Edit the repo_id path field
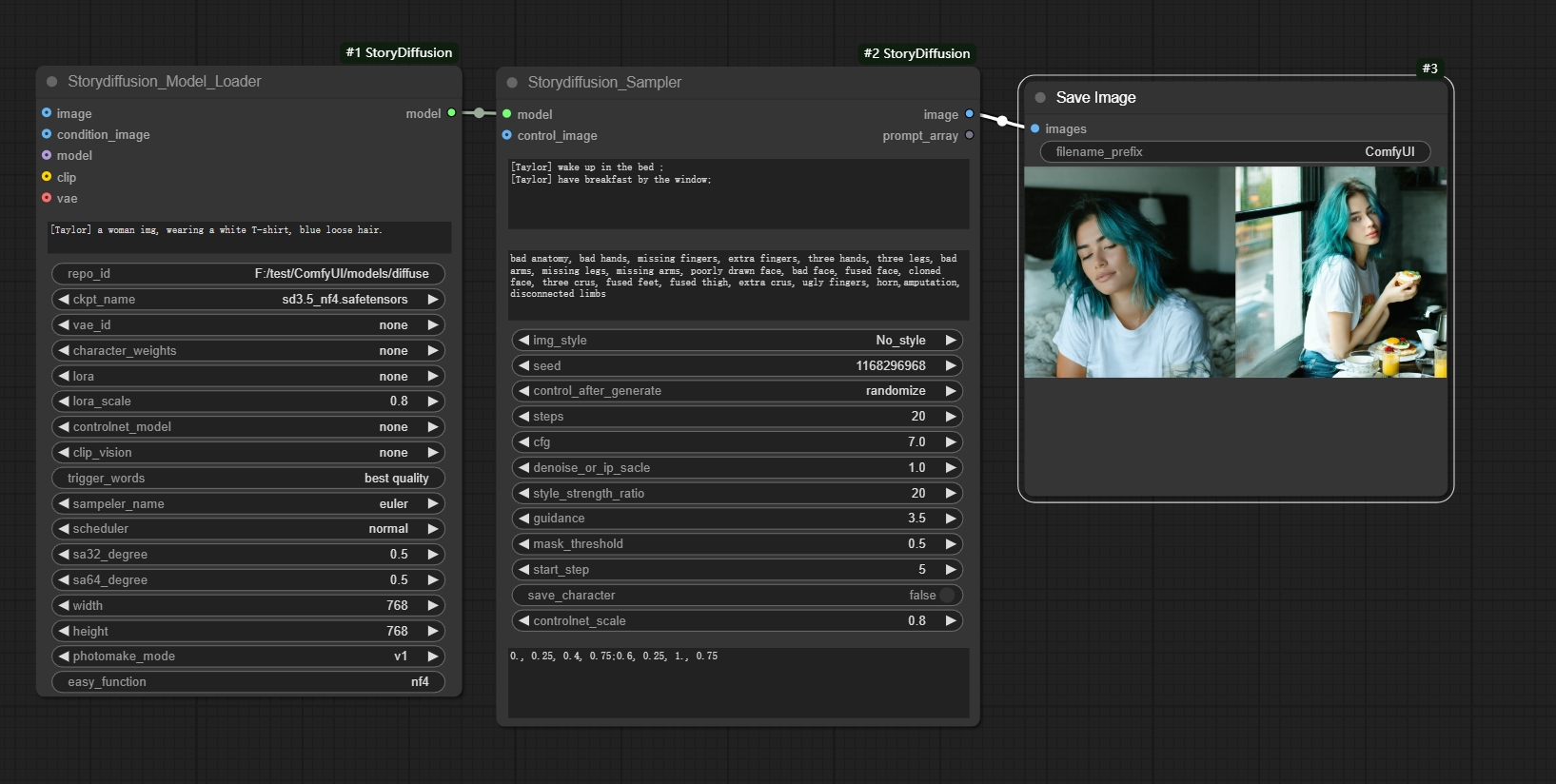This screenshot has width=1556, height=784. (x=247, y=273)
